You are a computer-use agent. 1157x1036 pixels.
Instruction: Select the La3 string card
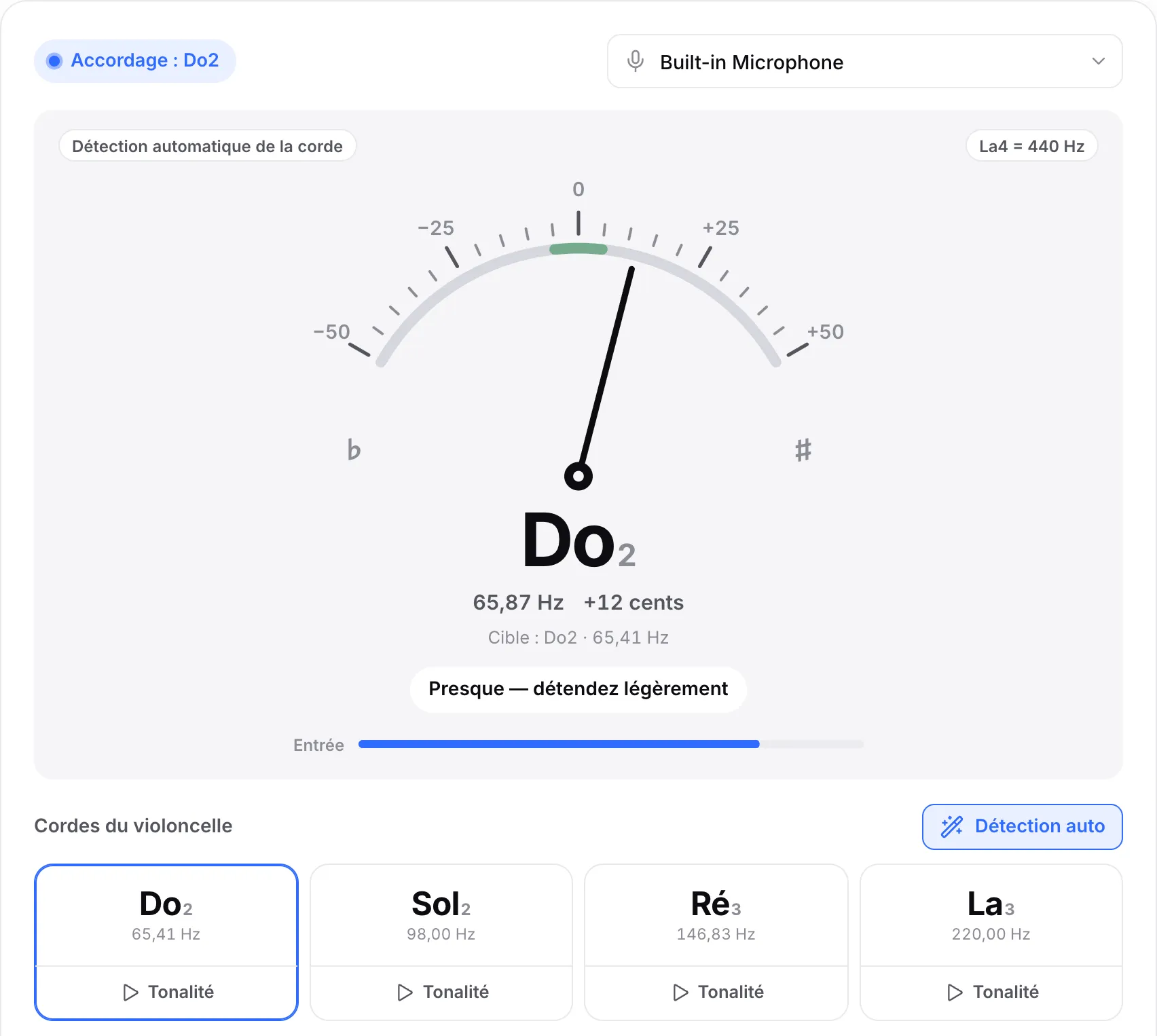coord(991,915)
